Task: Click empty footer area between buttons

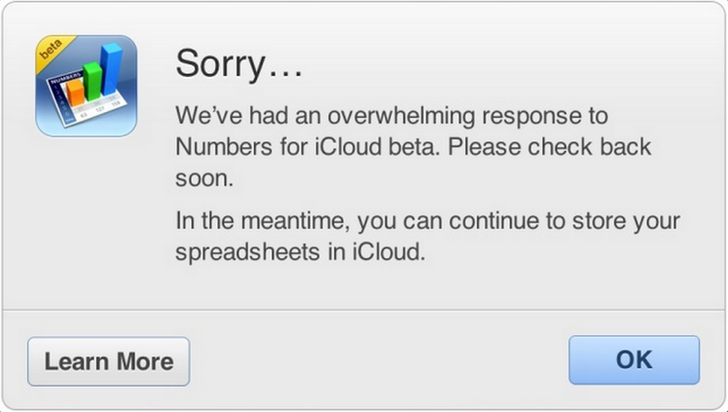Action: (x=378, y=361)
